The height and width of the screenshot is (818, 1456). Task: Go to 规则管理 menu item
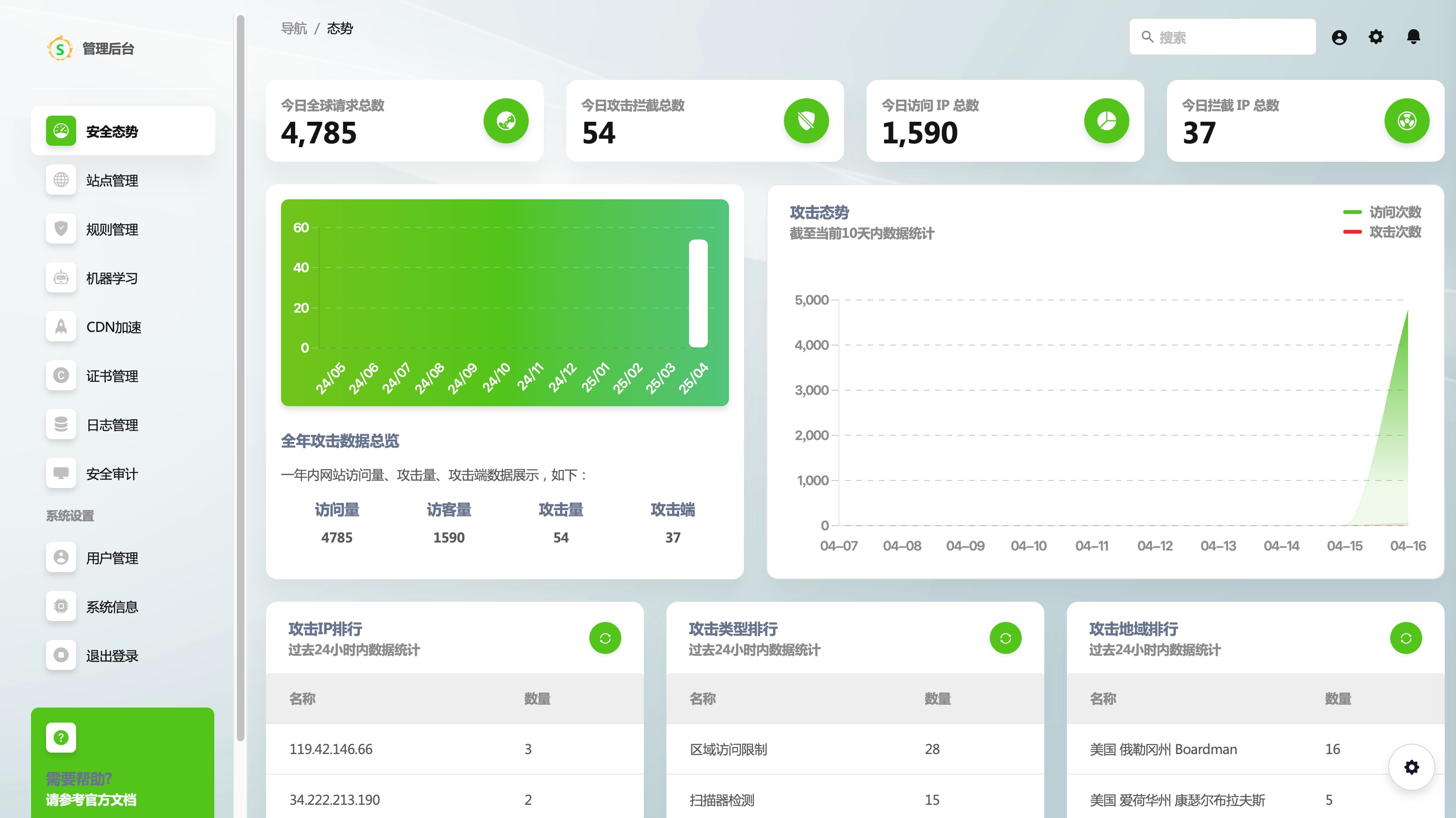112,229
